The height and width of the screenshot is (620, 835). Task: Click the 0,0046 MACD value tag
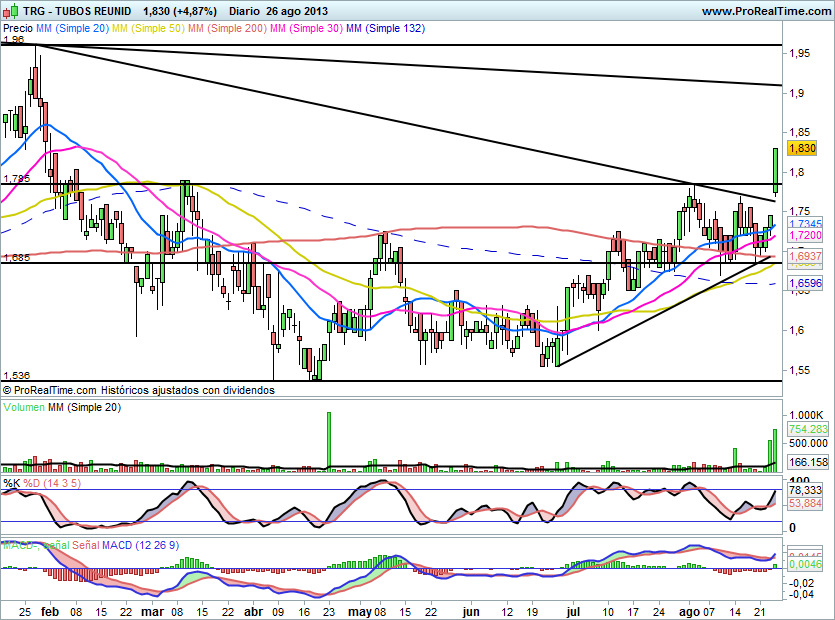pyautogui.click(x=805, y=565)
